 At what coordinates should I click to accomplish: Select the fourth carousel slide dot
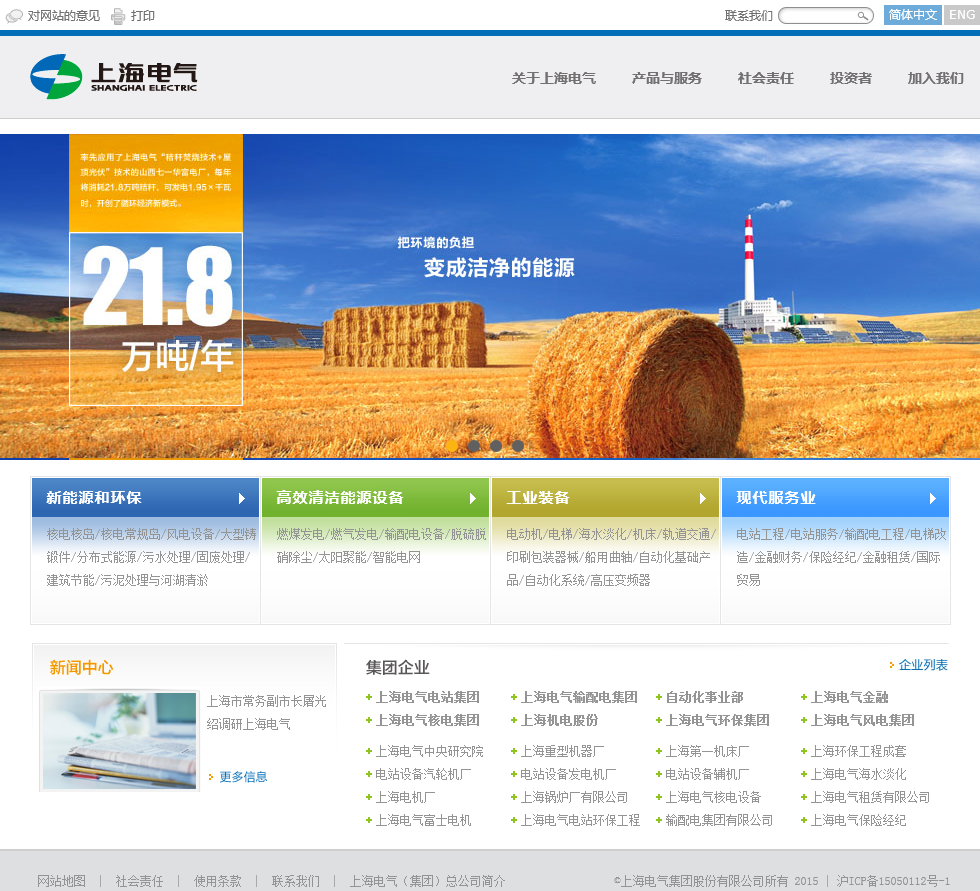[518, 446]
